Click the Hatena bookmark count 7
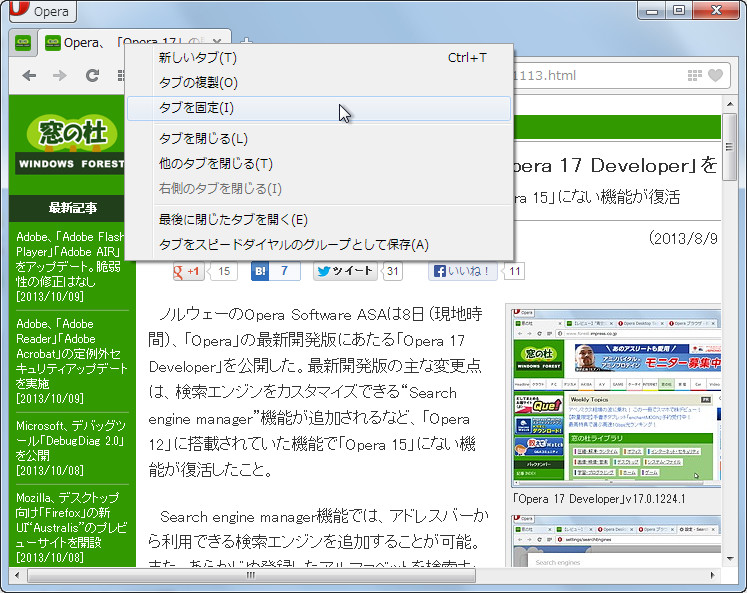747x593 pixels. 285,271
